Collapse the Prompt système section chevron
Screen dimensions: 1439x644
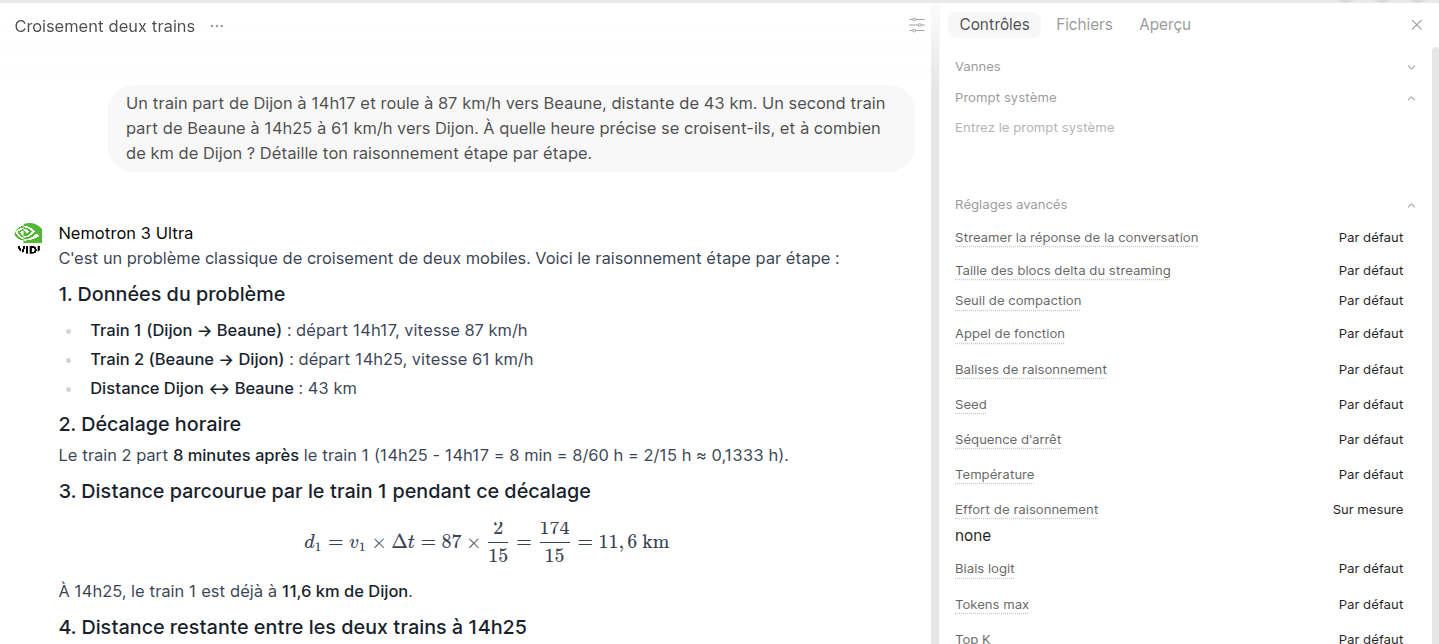[x=1412, y=98]
